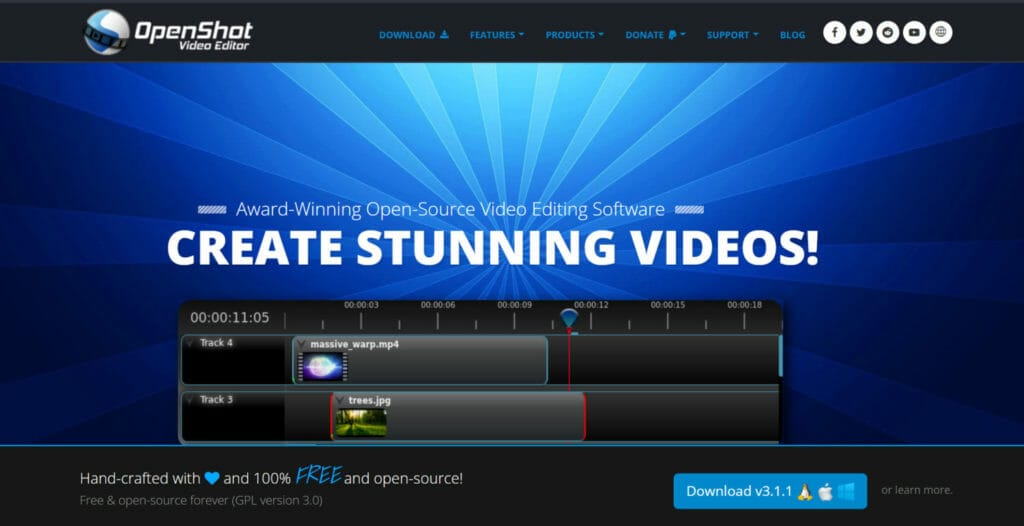Open the Facebook social icon
1024x526 pixels.
(834, 33)
